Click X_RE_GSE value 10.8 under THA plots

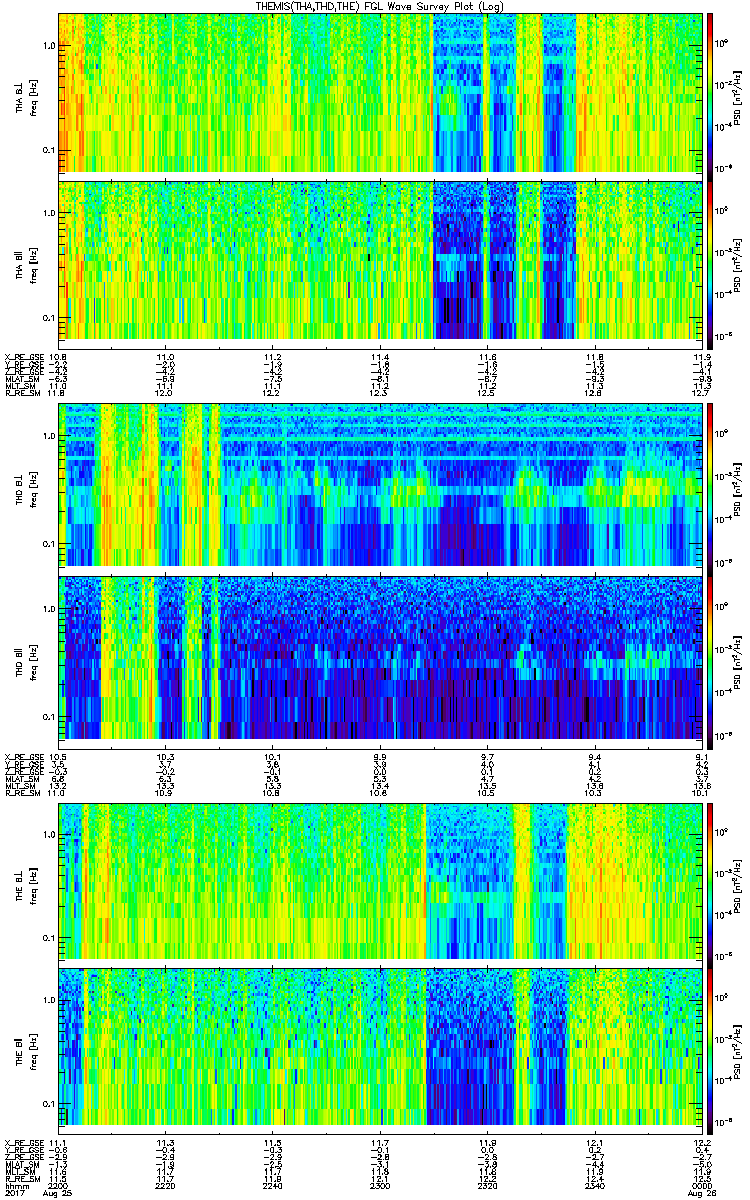tap(58, 357)
